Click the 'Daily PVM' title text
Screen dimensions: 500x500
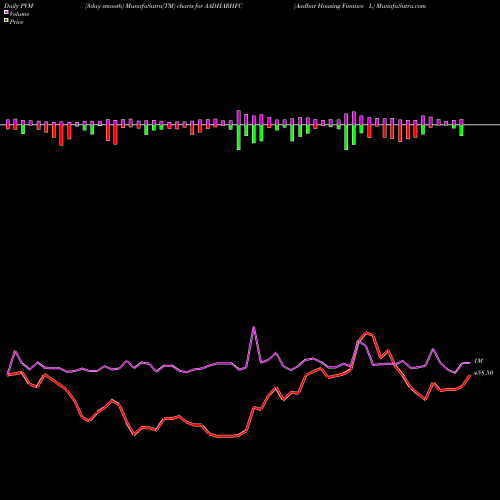point(19,6)
